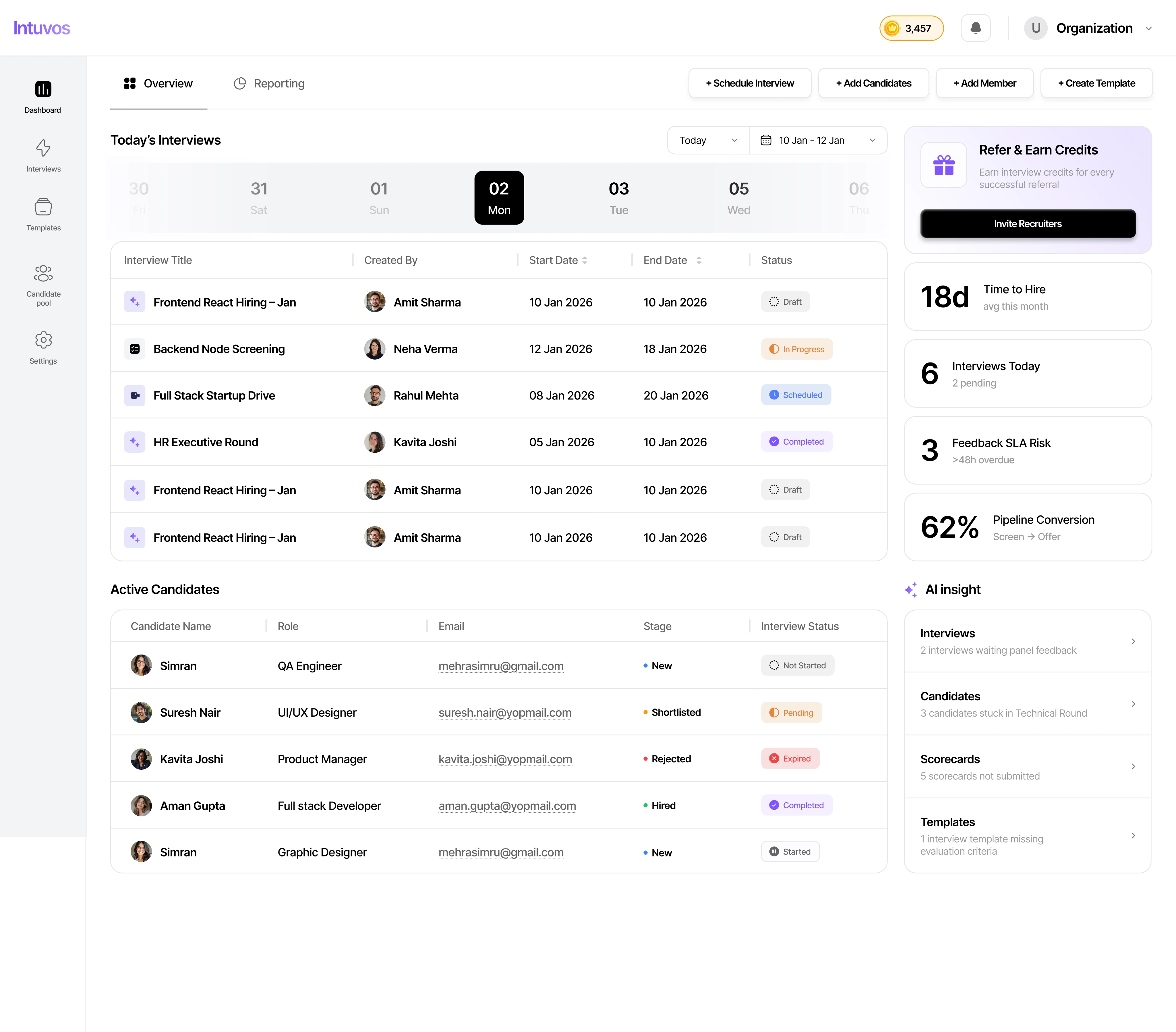Open suresh.nair@yopmail.com email link
The image size is (1176, 1032).
pos(504,713)
